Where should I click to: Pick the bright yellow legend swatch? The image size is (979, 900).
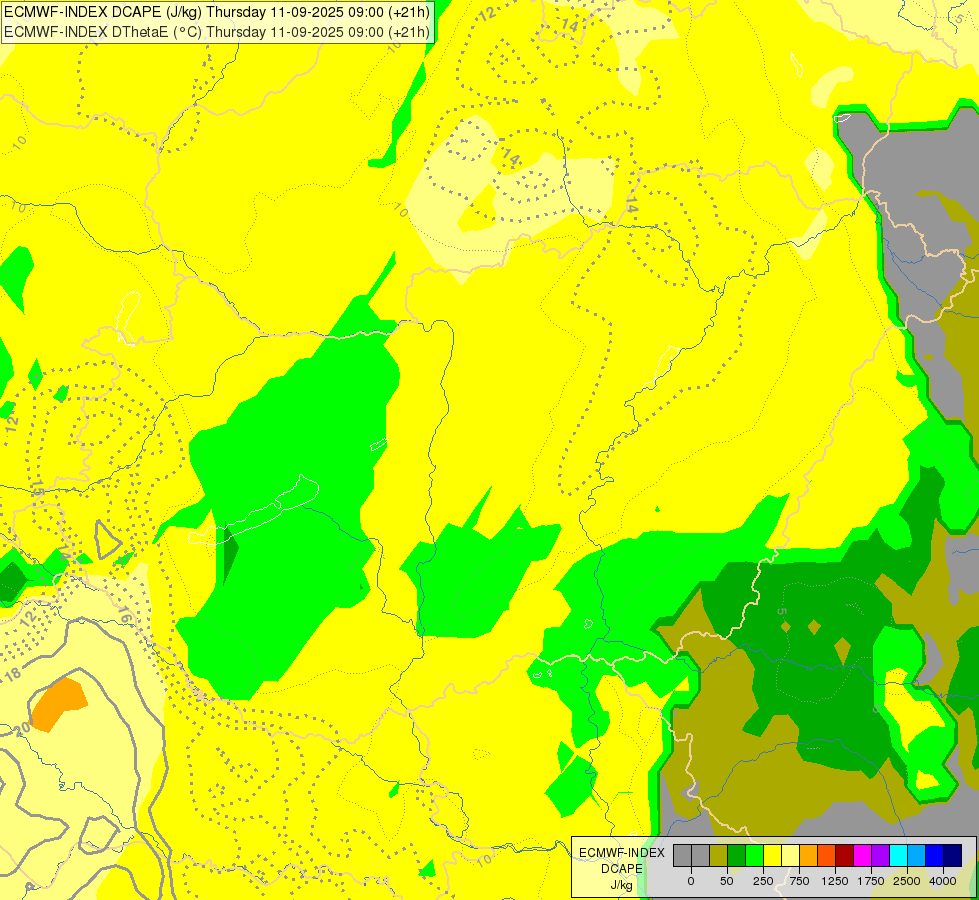772,855
